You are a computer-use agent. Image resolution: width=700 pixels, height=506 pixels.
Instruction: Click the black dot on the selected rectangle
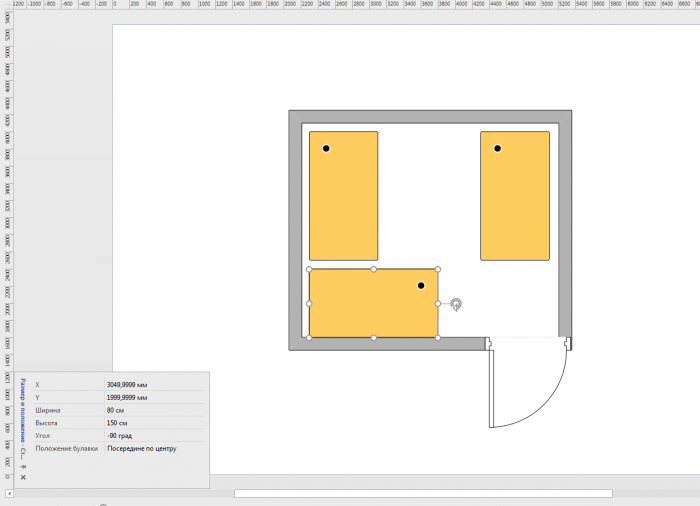click(x=421, y=286)
